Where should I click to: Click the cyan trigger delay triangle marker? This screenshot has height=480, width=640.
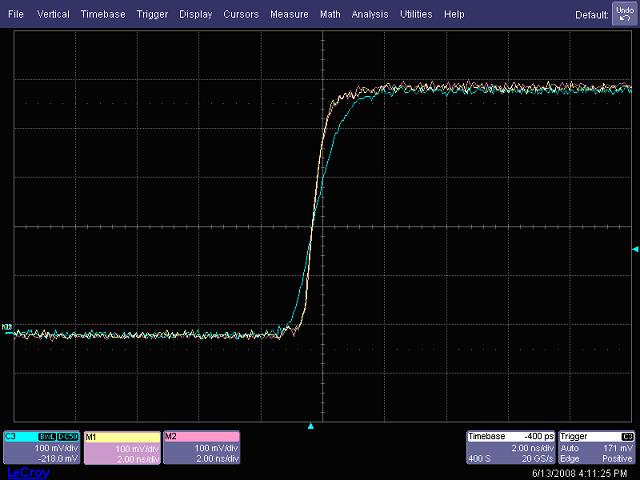tap(311, 426)
